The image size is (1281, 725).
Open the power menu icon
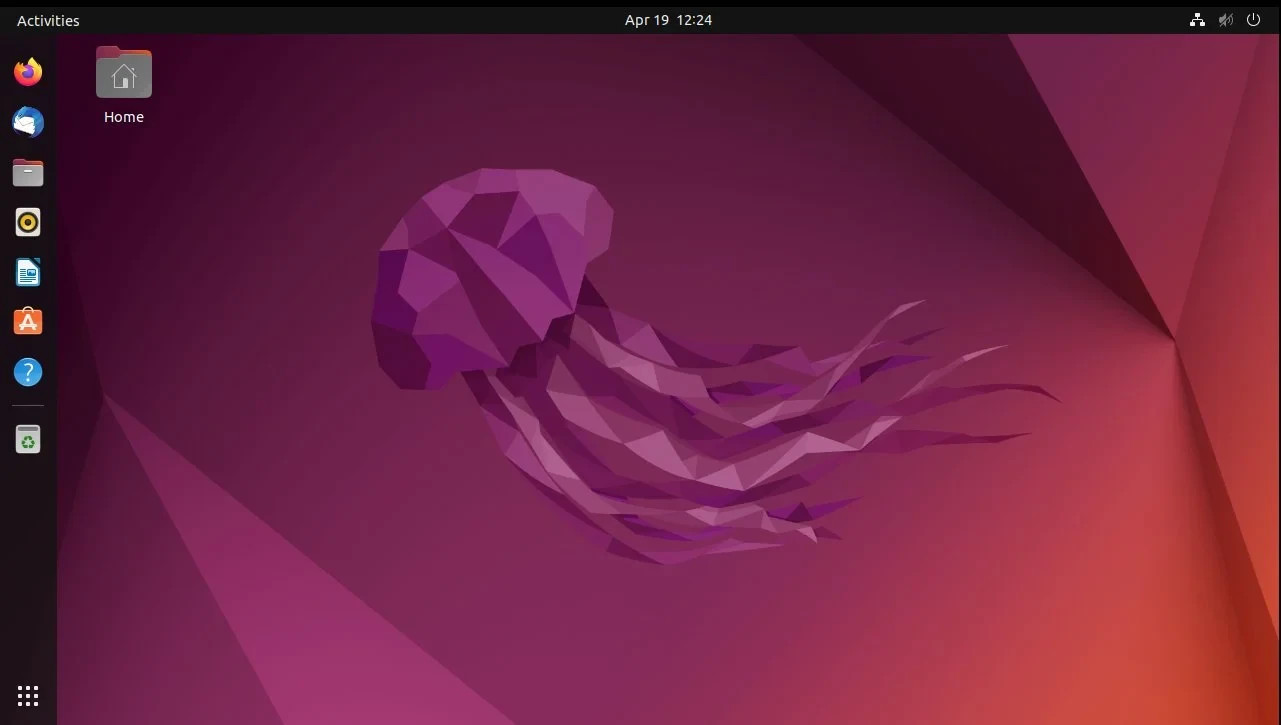1253,20
